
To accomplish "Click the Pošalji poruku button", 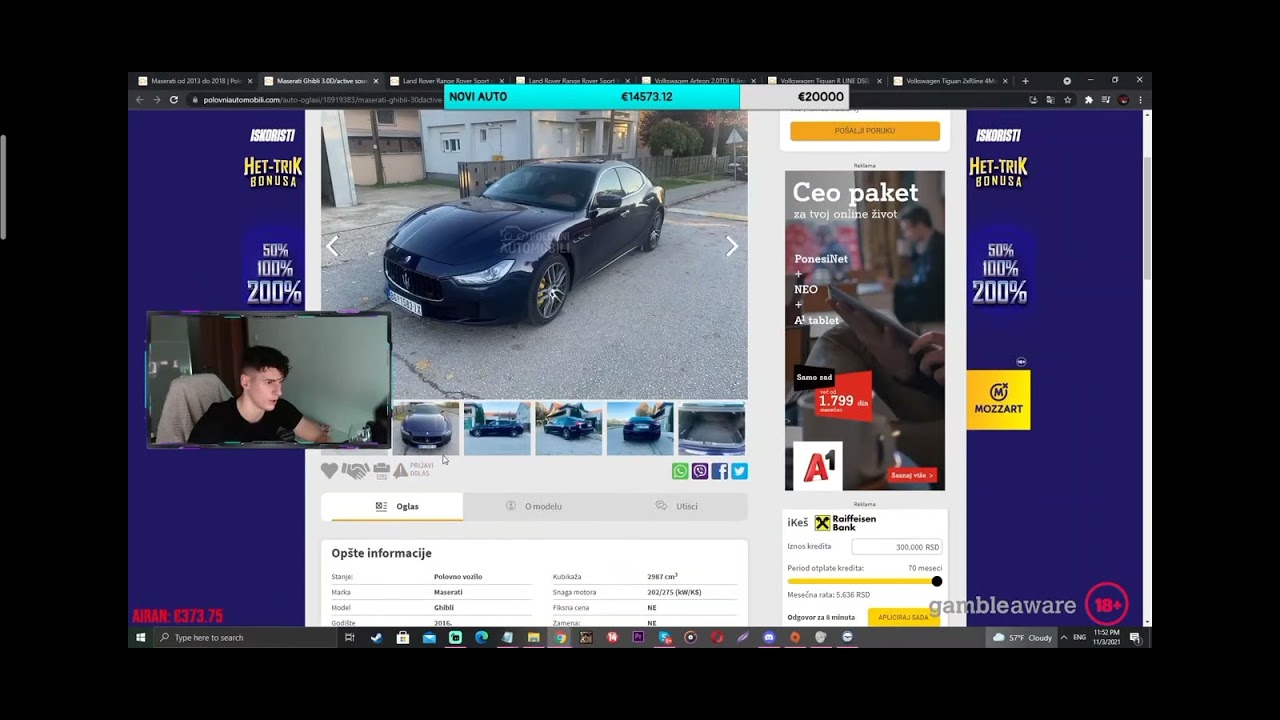I will tap(865, 131).
